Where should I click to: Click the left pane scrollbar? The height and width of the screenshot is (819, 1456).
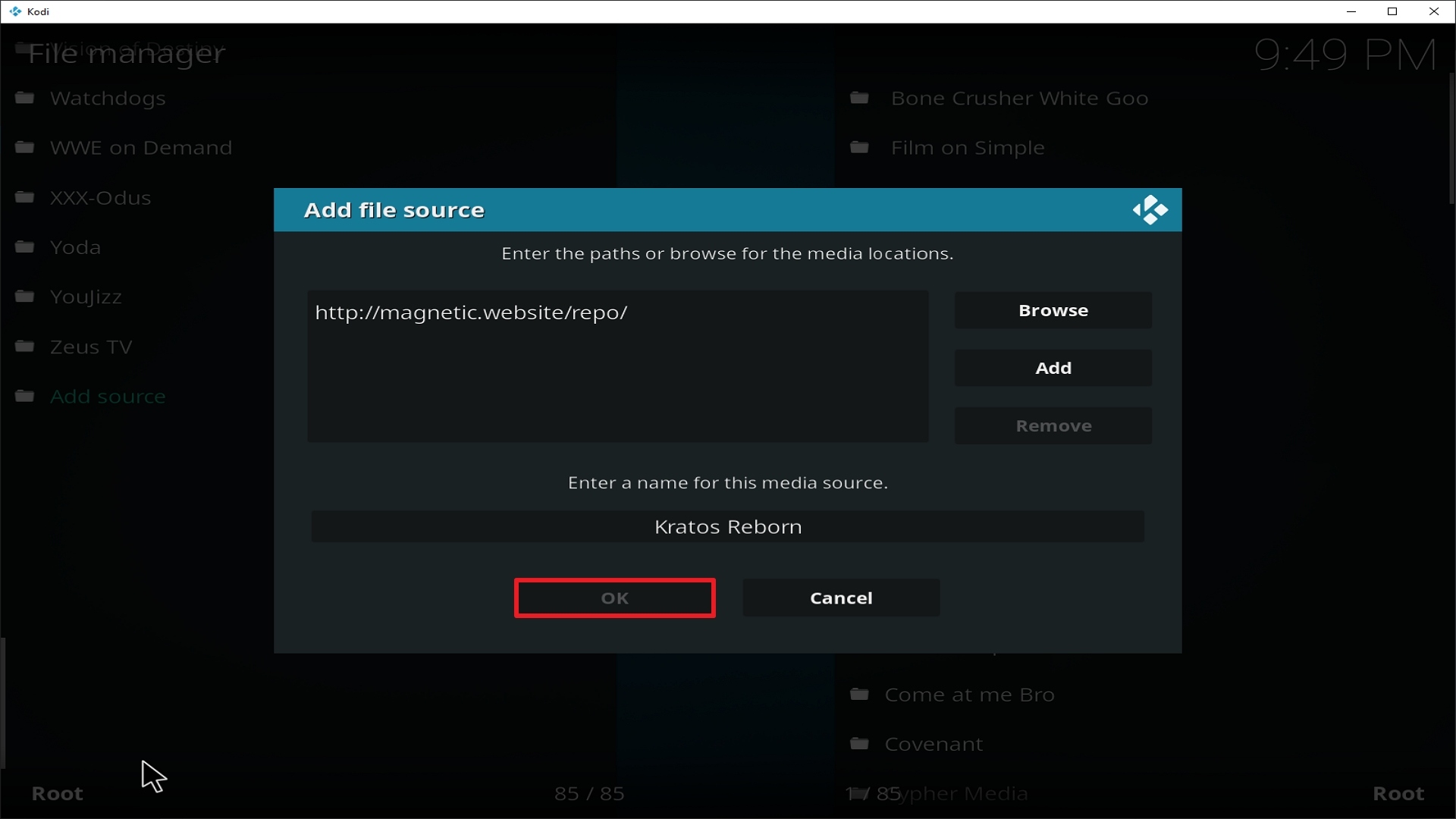(3, 703)
